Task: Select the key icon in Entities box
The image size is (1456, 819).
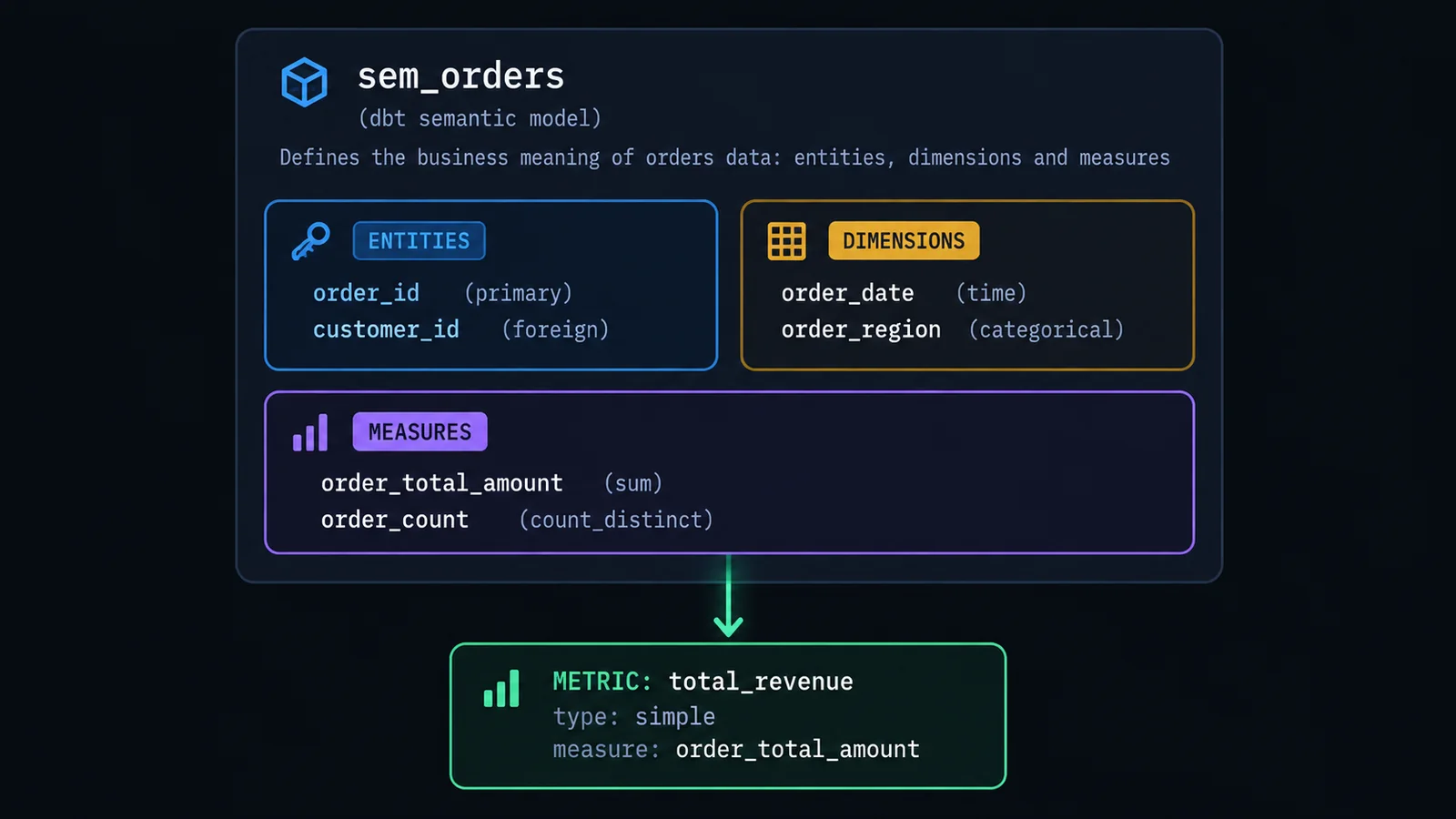Action: (310, 241)
